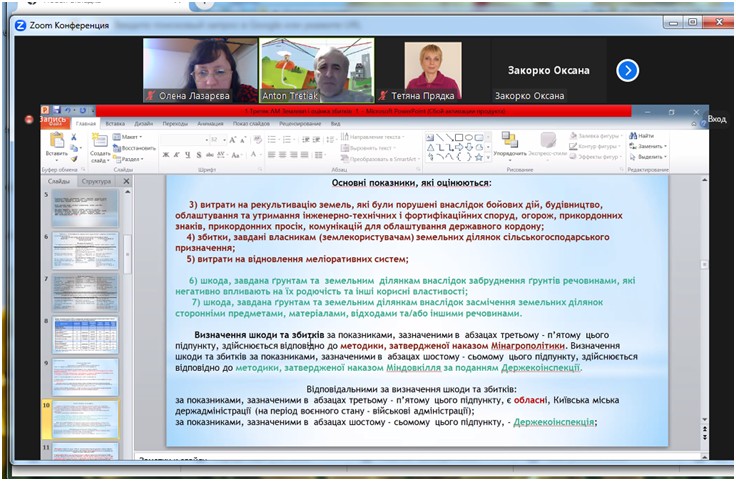
Task: Click the red record indicator left of the ribbon
Action: [29, 119]
